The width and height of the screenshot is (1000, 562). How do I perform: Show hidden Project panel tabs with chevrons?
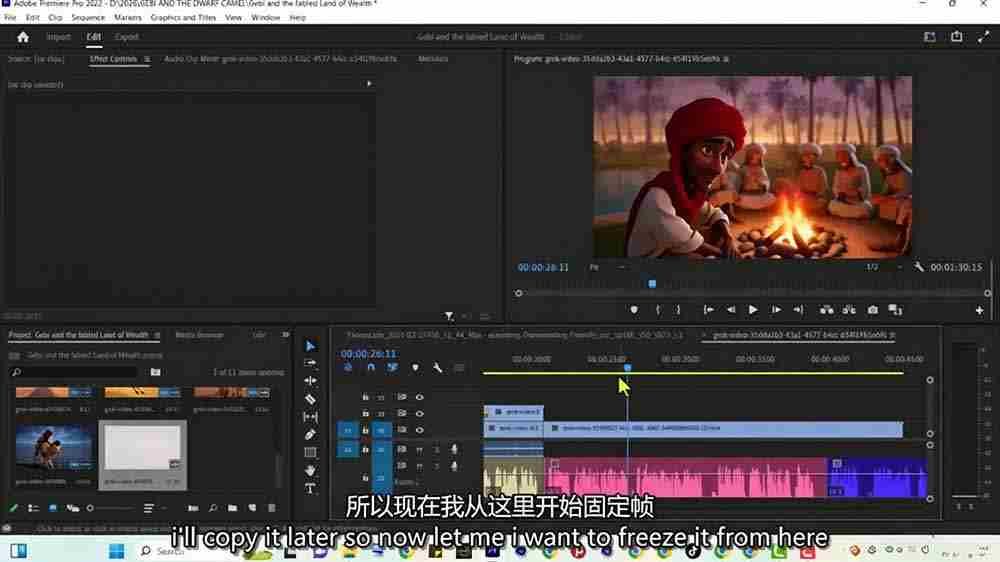point(286,335)
